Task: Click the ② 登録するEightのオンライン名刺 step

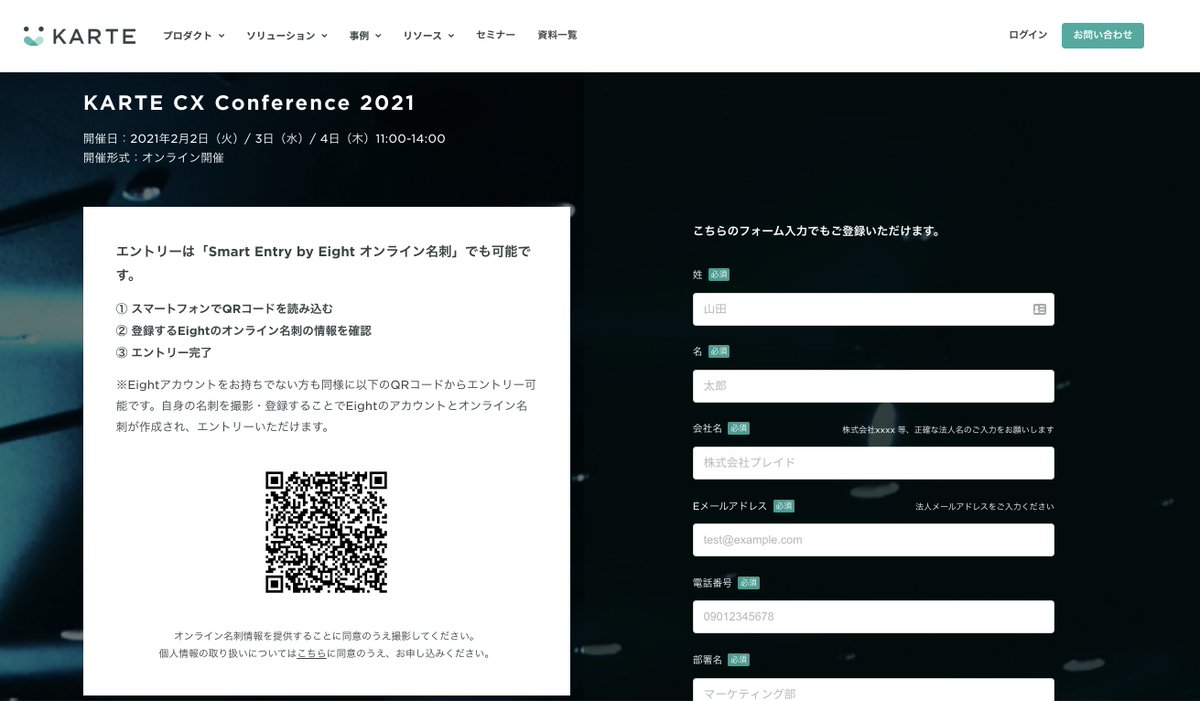Action: [244, 331]
